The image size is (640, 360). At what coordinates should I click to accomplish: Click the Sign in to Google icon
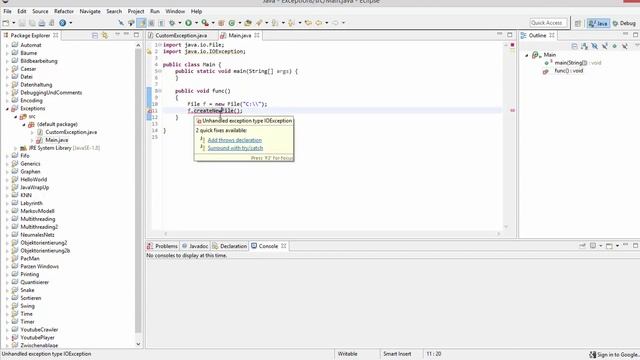[x=592, y=354]
